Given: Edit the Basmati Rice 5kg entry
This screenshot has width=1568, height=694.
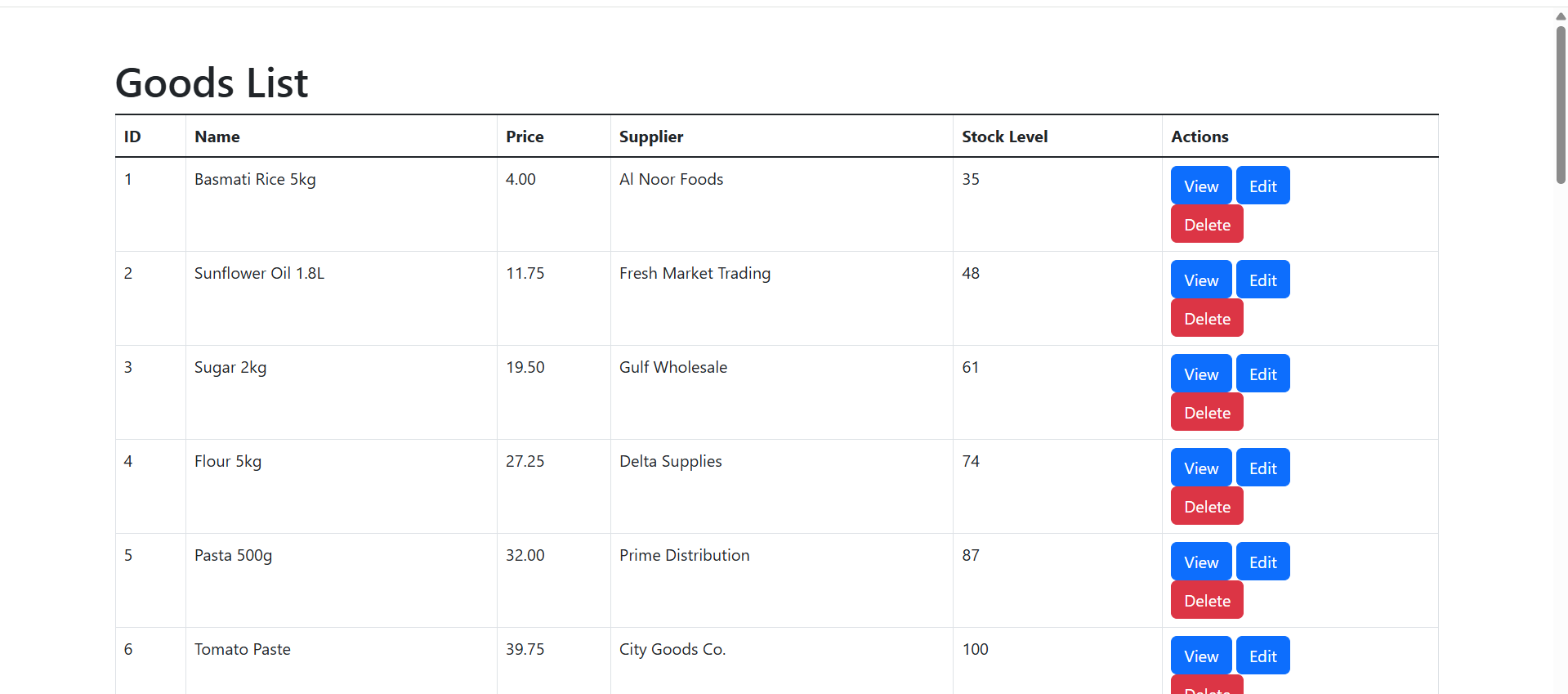Looking at the screenshot, I should (1262, 186).
